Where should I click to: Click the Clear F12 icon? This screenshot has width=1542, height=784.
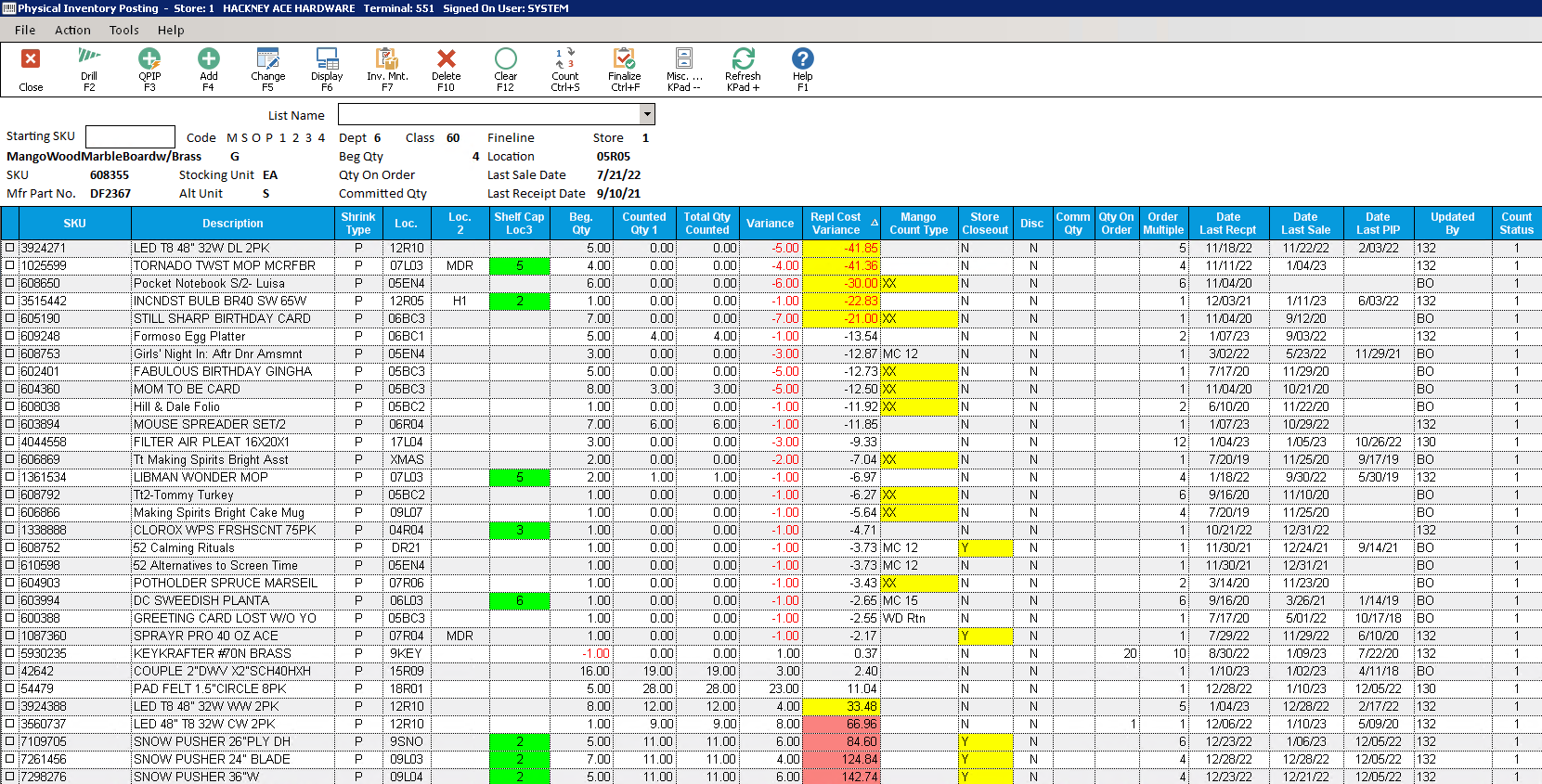[x=506, y=70]
